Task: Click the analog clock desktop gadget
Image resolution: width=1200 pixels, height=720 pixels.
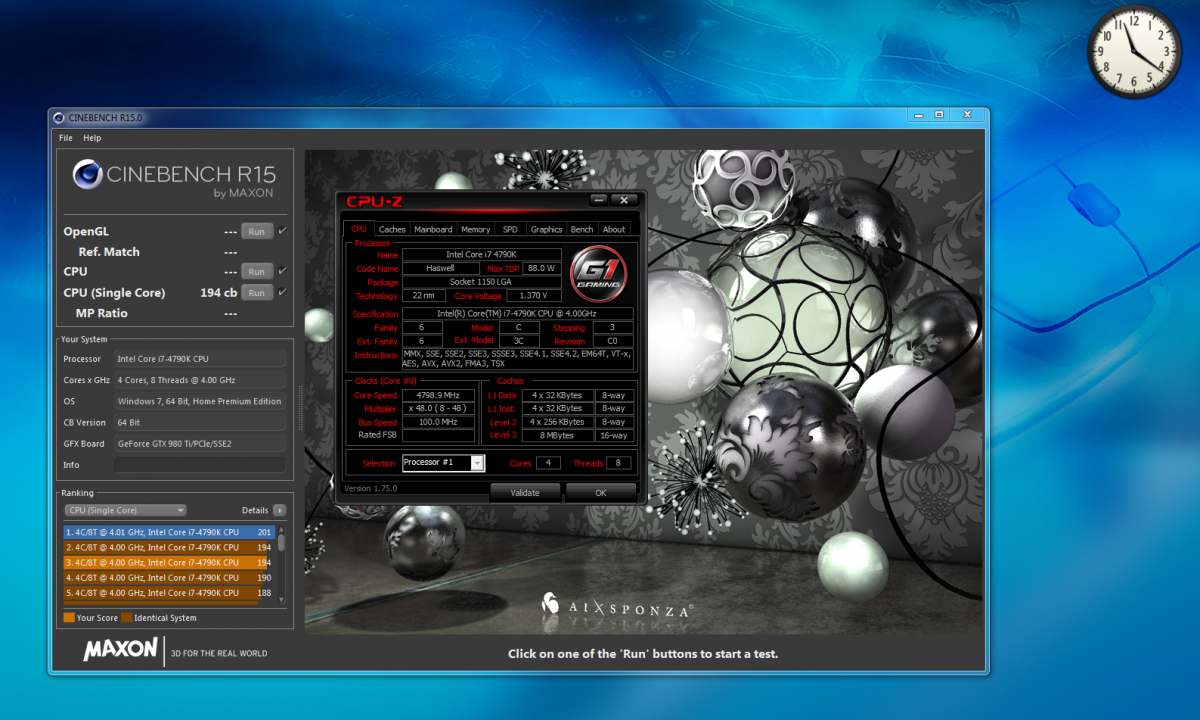Action: (1134, 52)
